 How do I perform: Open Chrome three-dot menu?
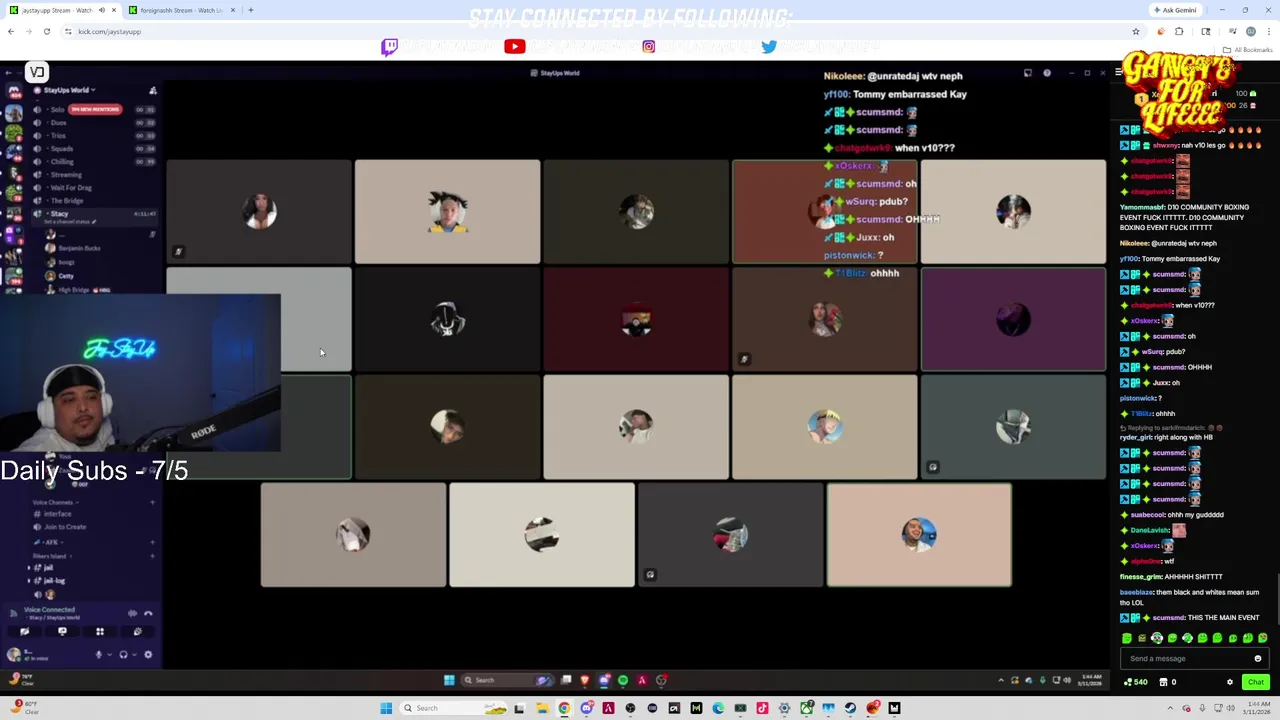[1269, 31]
